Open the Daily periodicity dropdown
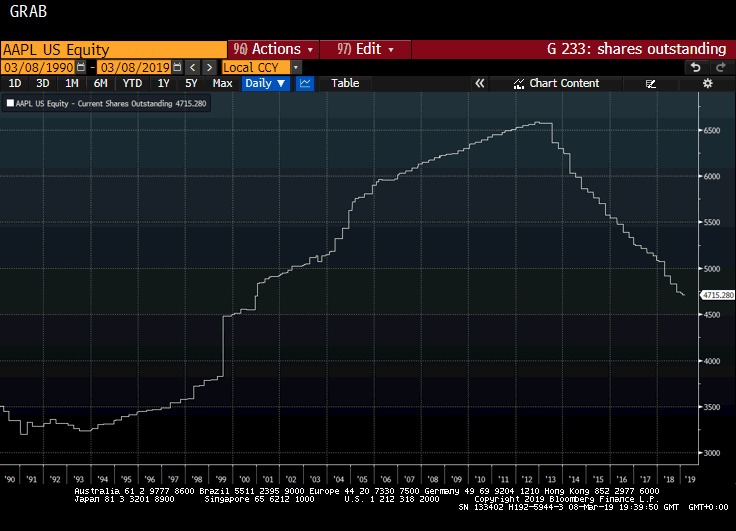Viewport: 736px width, 531px height. pyautogui.click(x=265, y=84)
